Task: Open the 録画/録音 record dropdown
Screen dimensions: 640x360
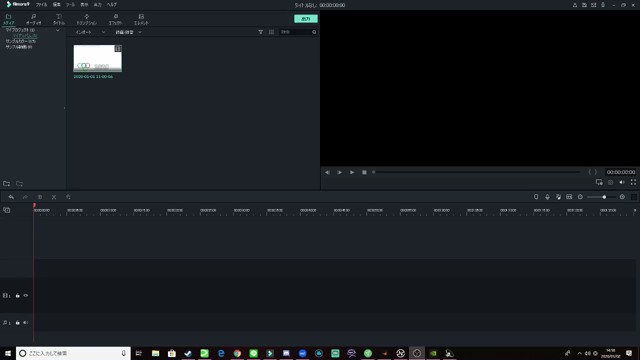Action: pyautogui.click(x=128, y=32)
